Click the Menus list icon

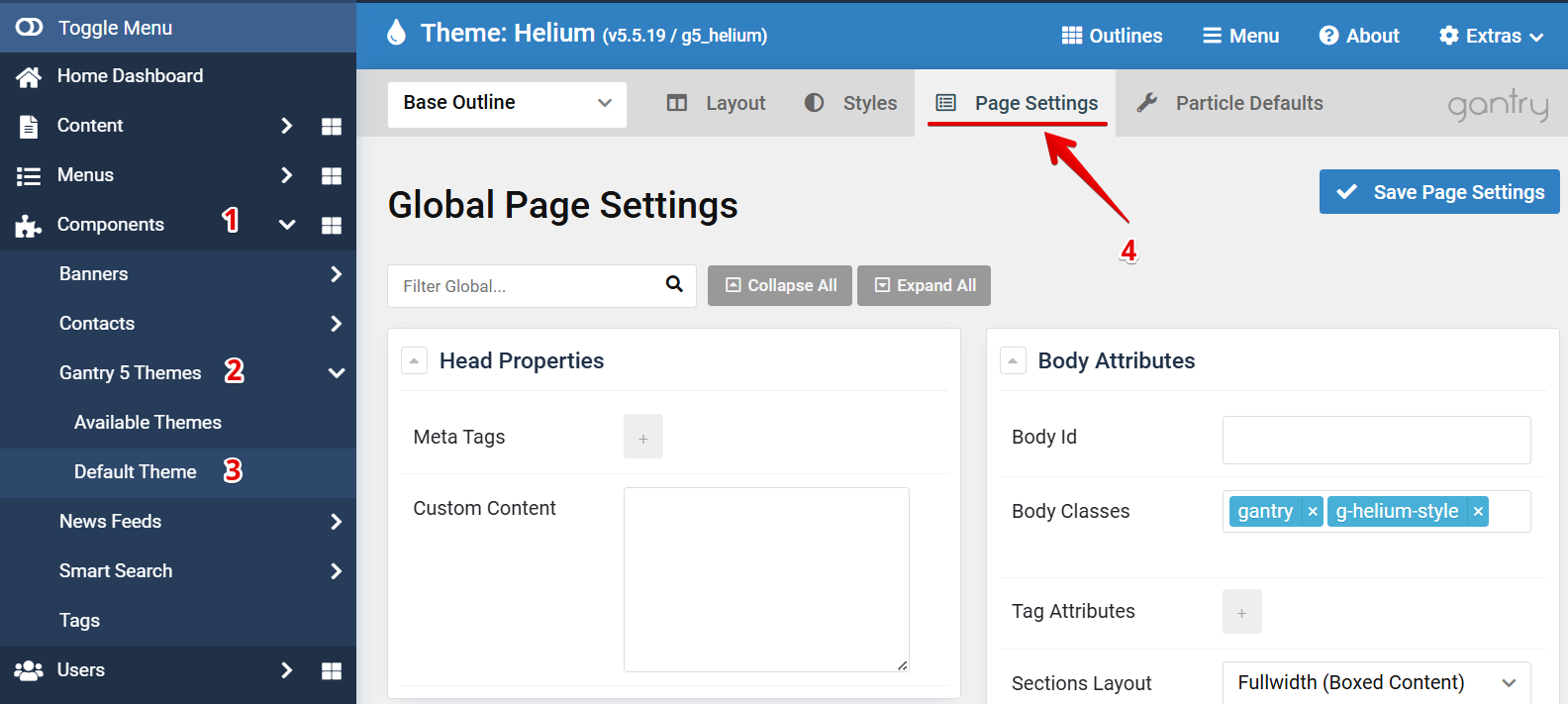pos(29,175)
